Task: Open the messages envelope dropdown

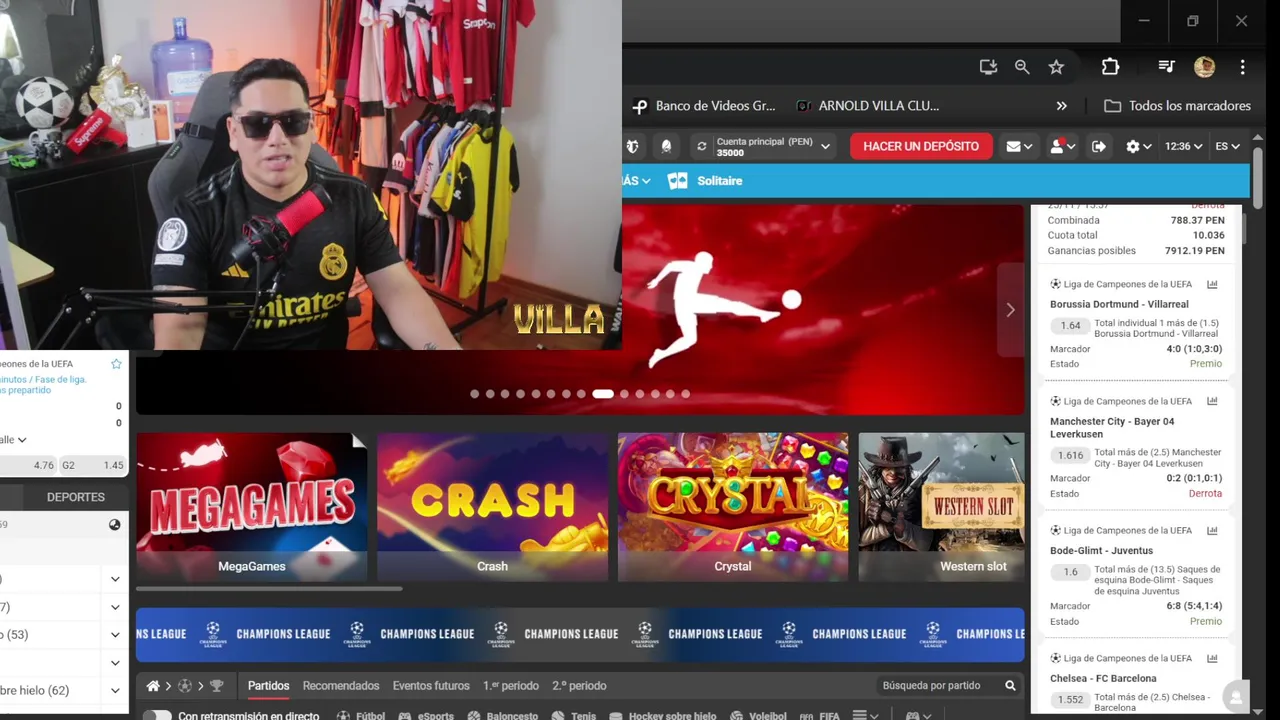Action: click(x=1019, y=146)
